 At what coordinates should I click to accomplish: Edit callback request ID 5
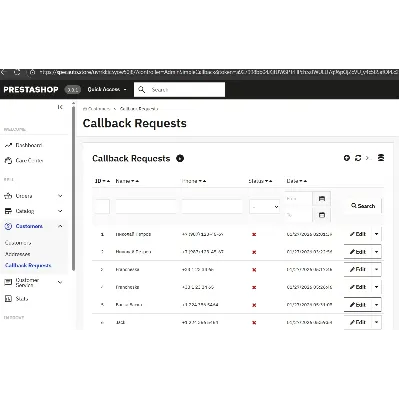pyautogui.click(x=358, y=305)
